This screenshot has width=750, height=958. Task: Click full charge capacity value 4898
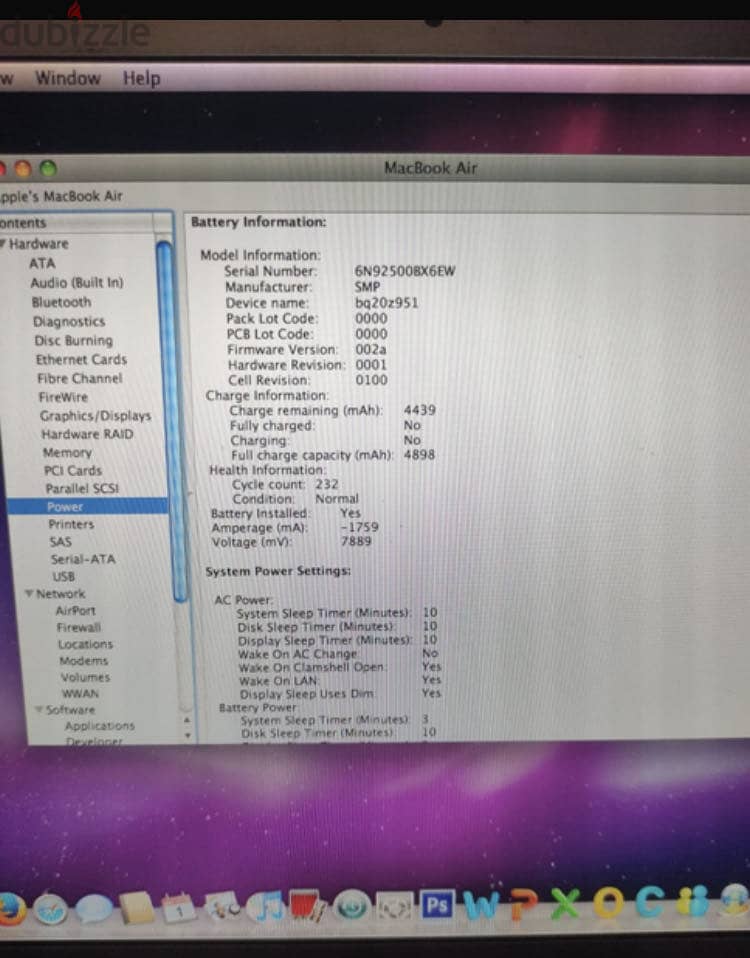419,455
